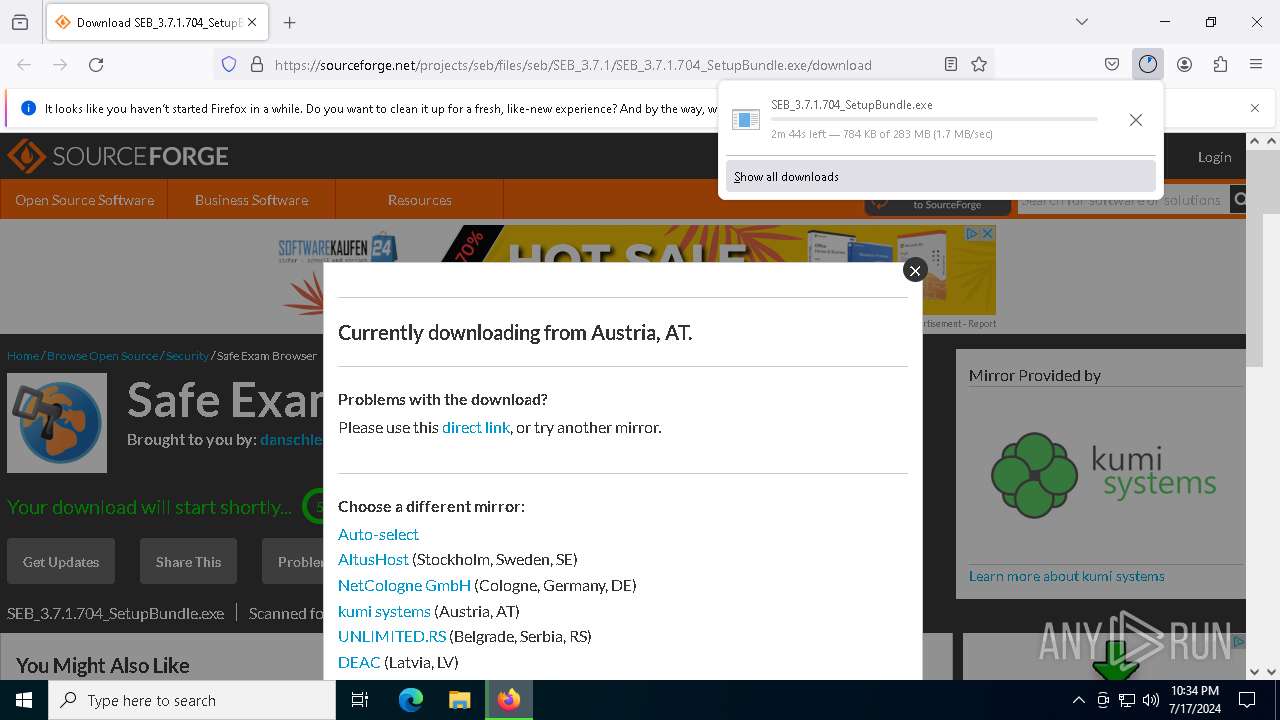This screenshot has height=720, width=1280.
Task: Choose the NetCologne GmbH mirror
Action: (404, 585)
